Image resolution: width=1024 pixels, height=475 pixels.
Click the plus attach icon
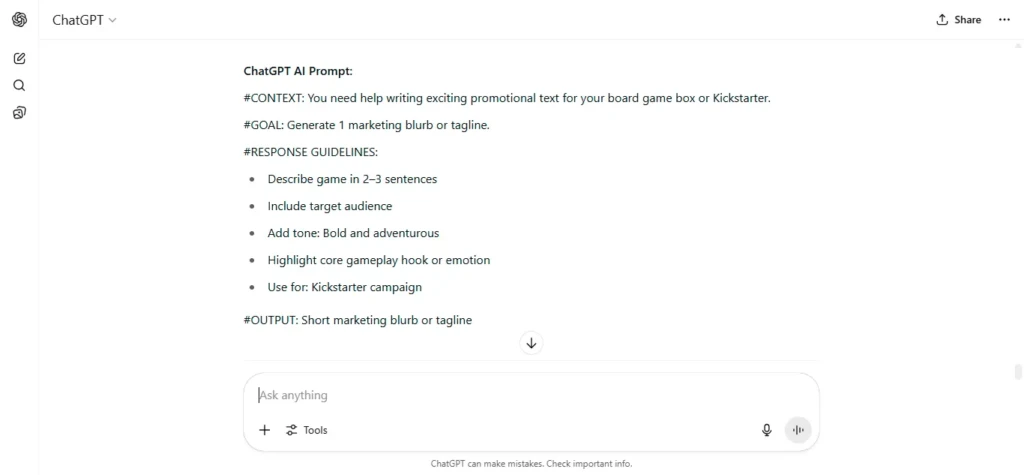pyautogui.click(x=264, y=430)
